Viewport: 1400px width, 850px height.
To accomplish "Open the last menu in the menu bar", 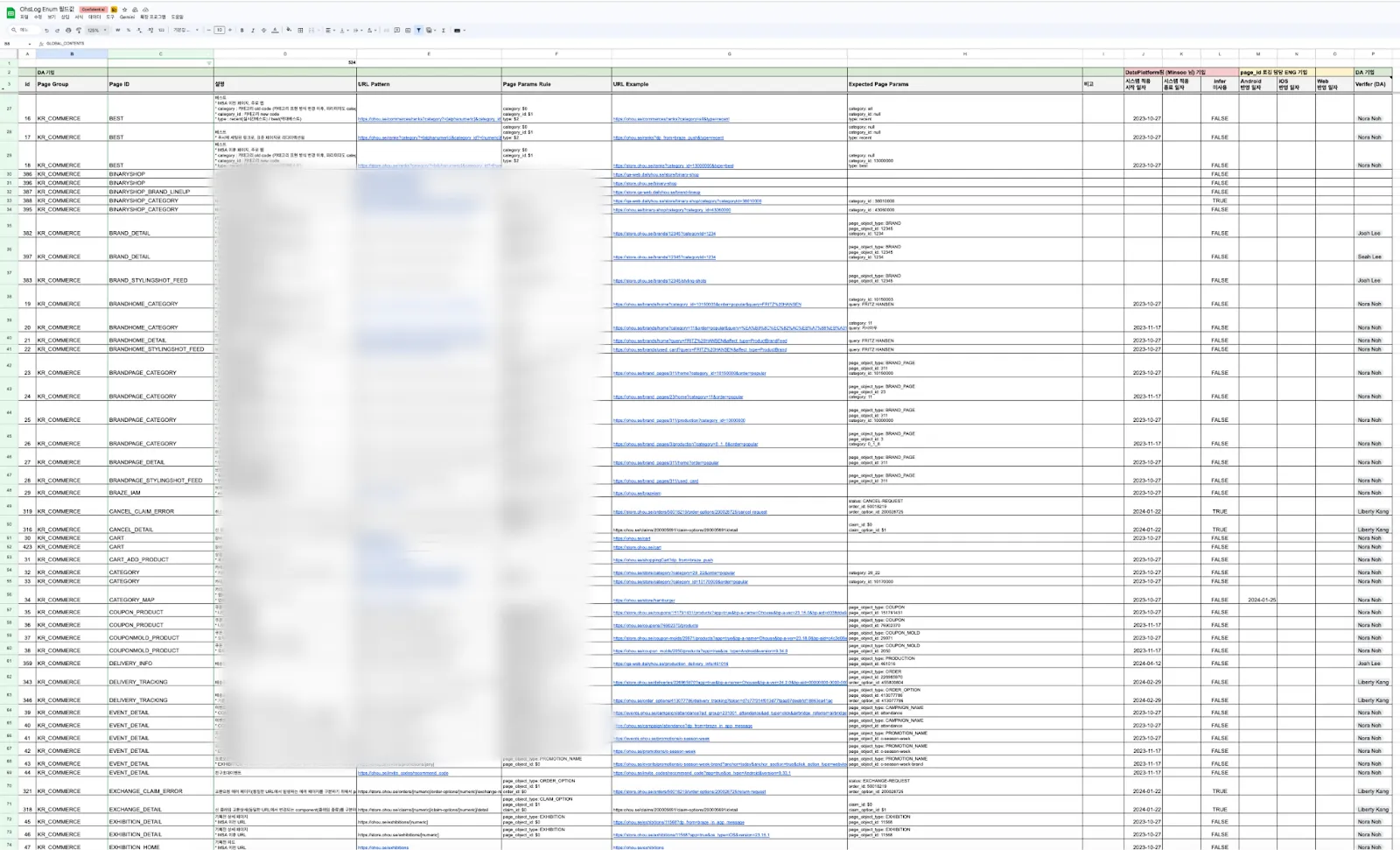I will click(x=177, y=18).
